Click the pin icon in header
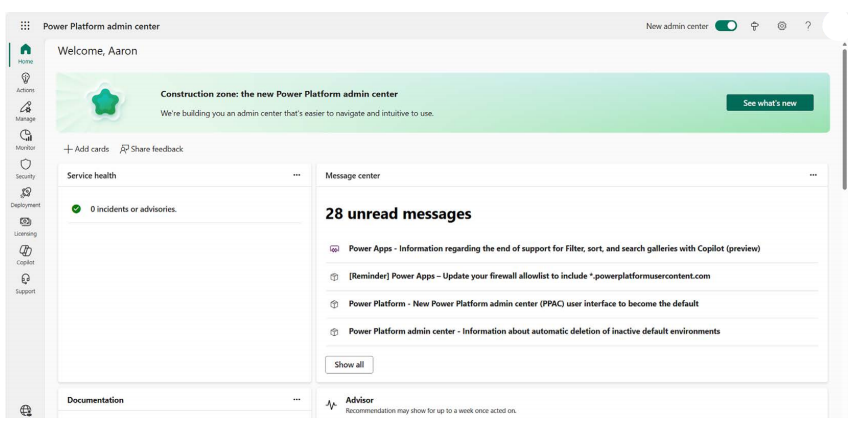The width and height of the screenshot is (863, 433). pyautogui.click(x=755, y=26)
